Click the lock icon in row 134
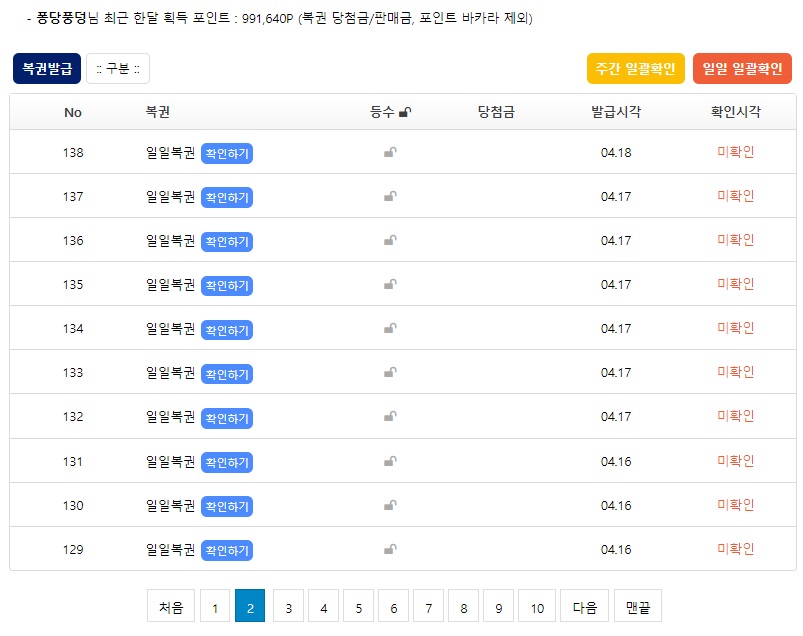The image size is (803, 636). pyautogui.click(x=390, y=328)
